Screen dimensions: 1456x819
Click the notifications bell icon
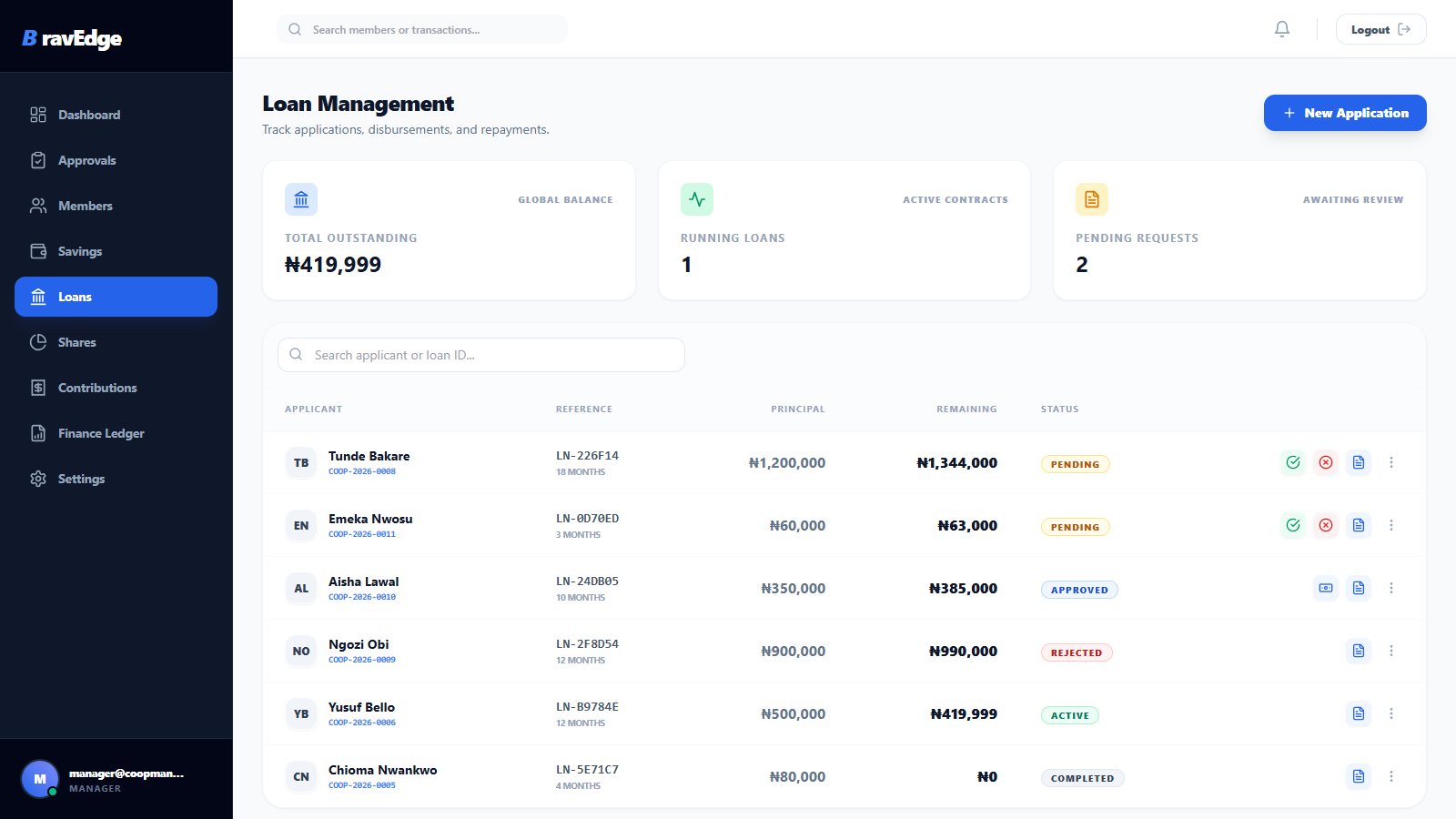pos(1282,29)
